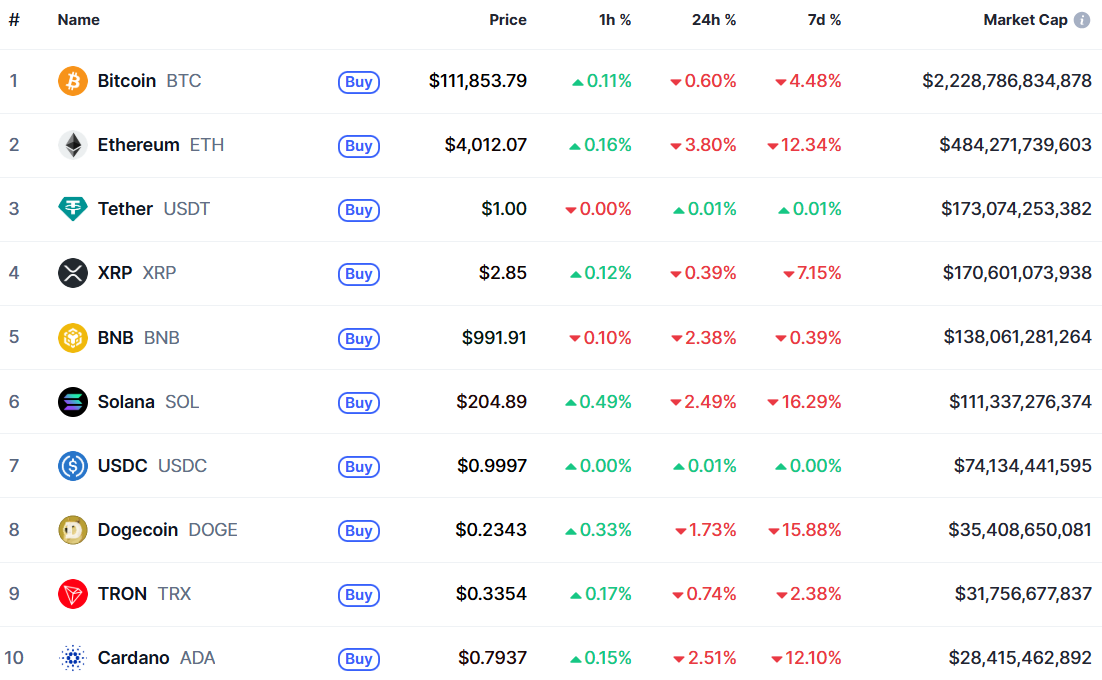Sort the table by Price column
Viewport: 1102px width, 680px height.
(507, 20)
